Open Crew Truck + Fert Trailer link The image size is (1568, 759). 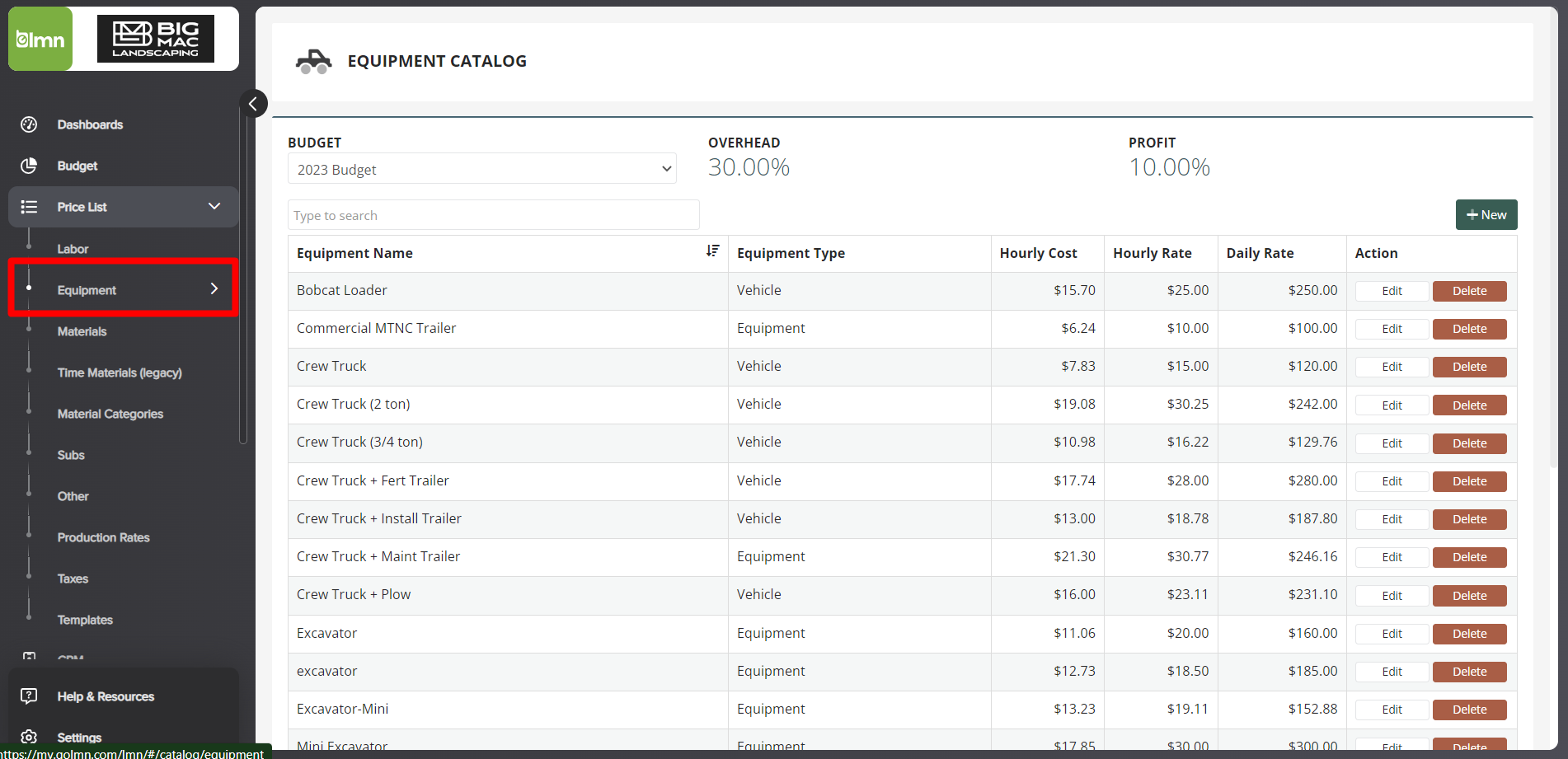pyautogui.click(x=373, y=480)
